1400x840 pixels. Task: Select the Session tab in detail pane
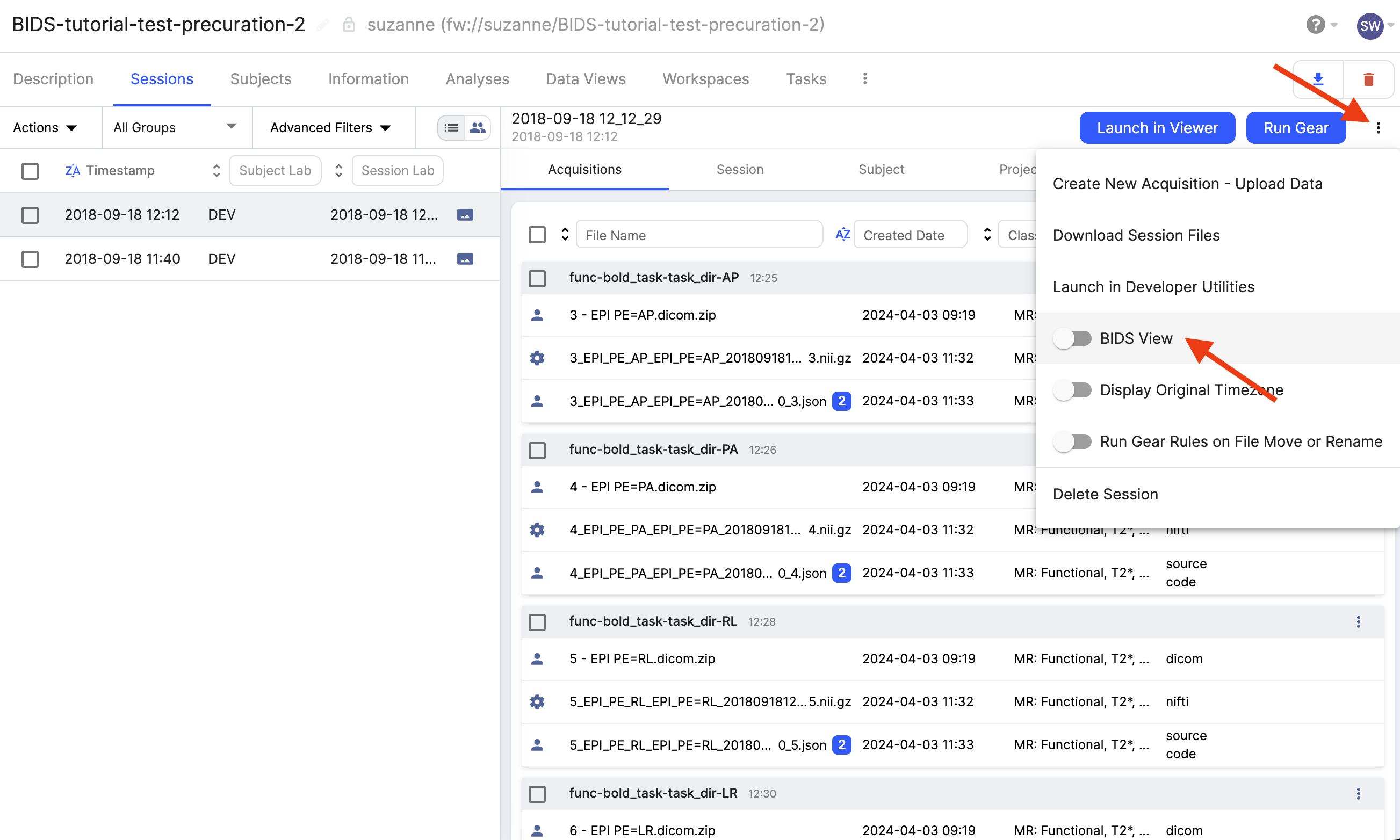pos(740,170)
